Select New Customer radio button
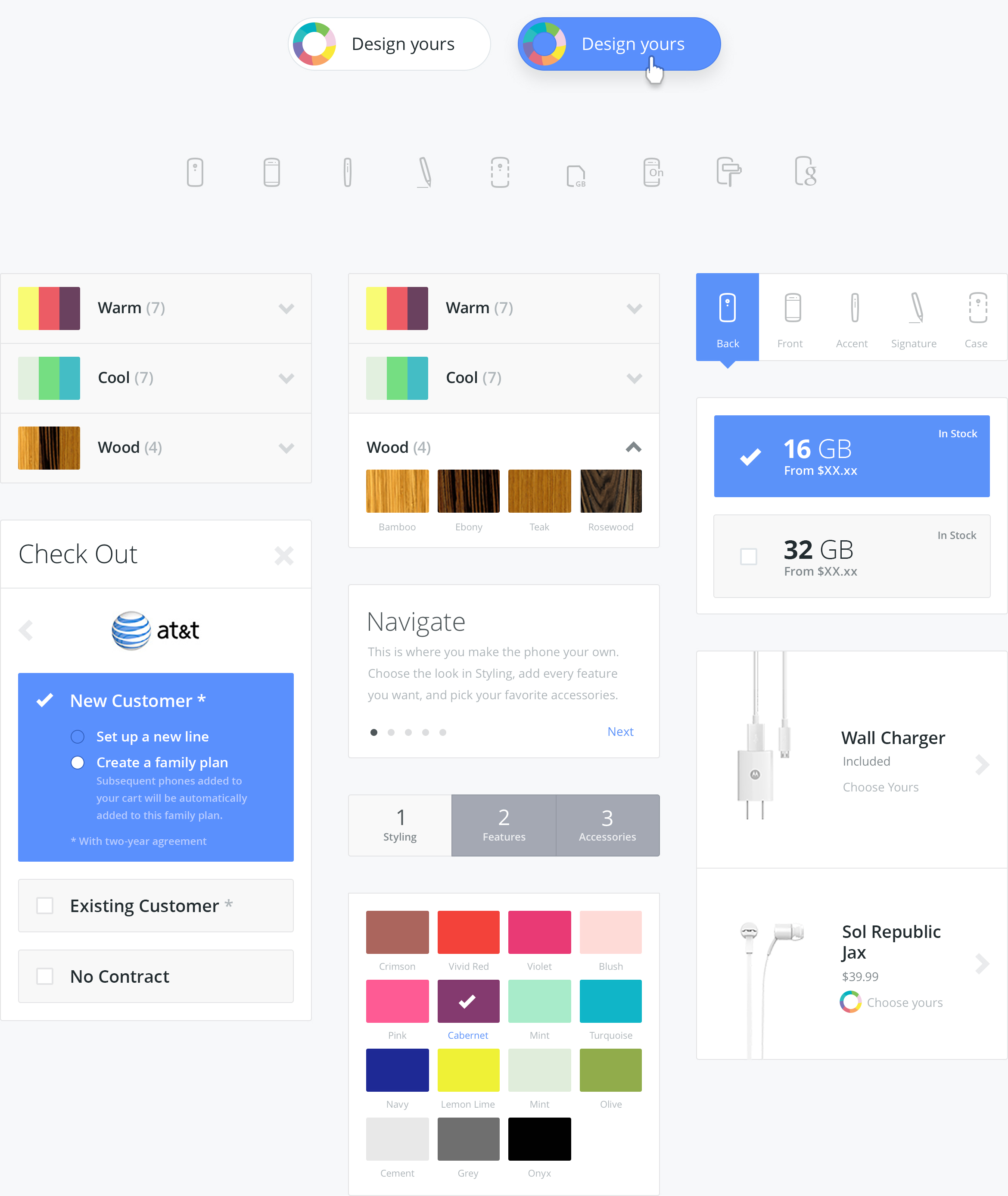 click(47, 701)
